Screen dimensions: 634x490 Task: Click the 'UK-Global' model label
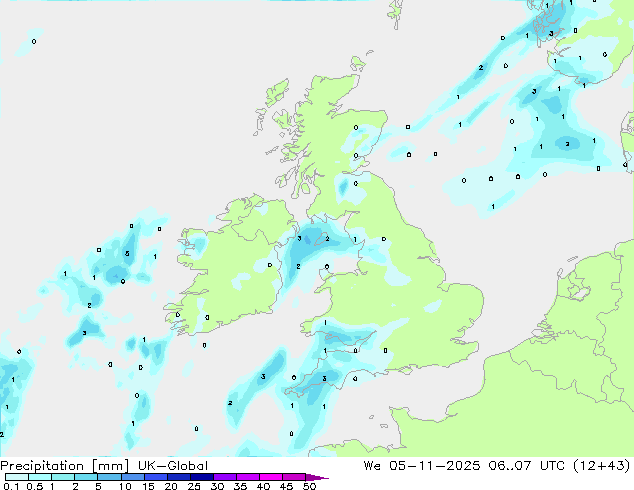click(173, 466)
